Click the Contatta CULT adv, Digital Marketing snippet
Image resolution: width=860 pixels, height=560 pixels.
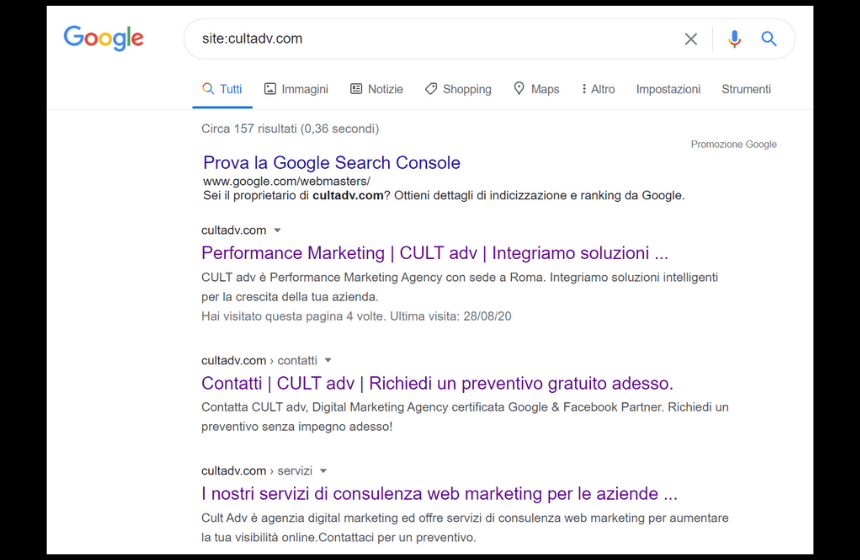tap(465, 417)
